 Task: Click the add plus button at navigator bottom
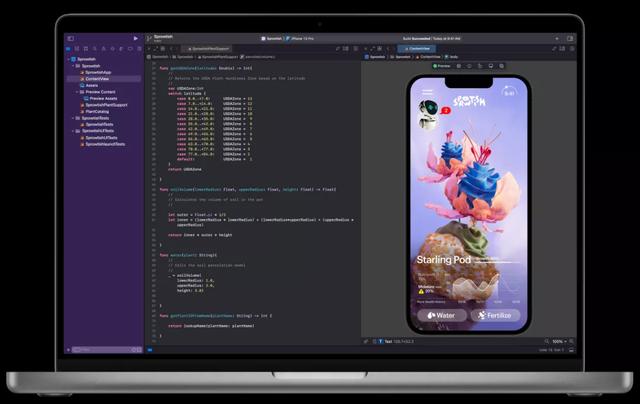click(68, 350)
